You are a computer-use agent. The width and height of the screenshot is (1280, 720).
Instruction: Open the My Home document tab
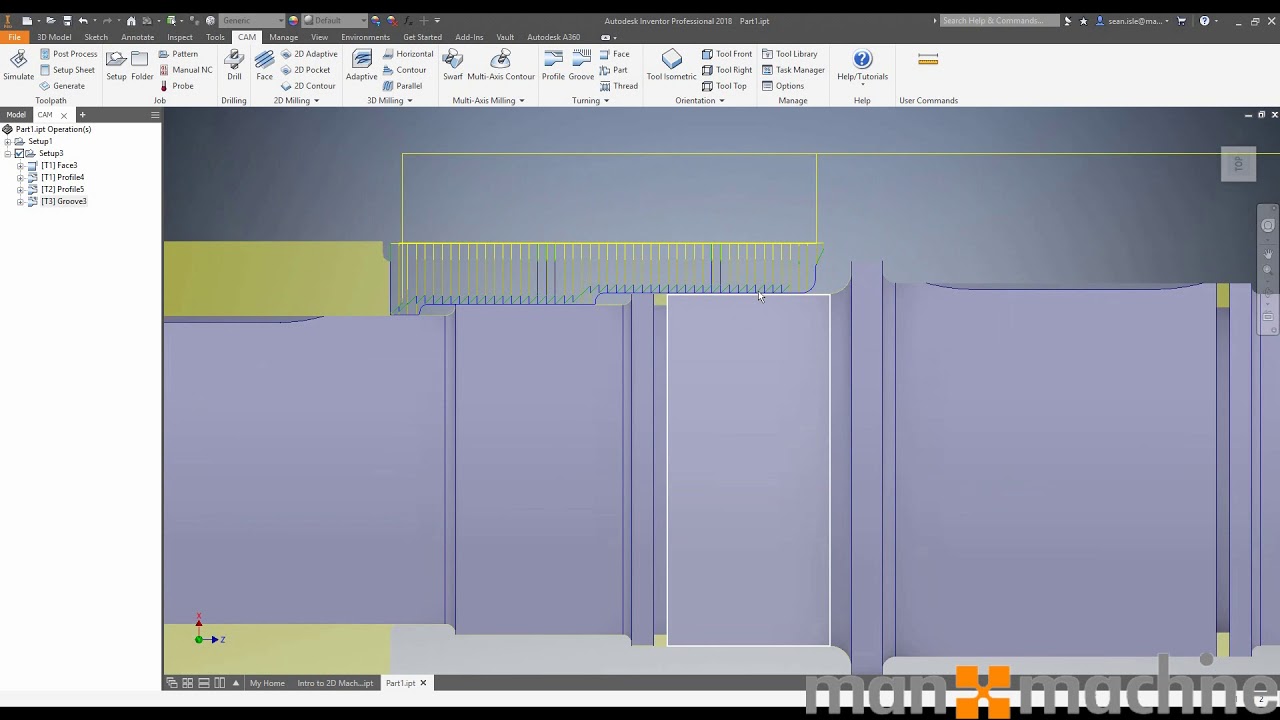tap(267, 683)
